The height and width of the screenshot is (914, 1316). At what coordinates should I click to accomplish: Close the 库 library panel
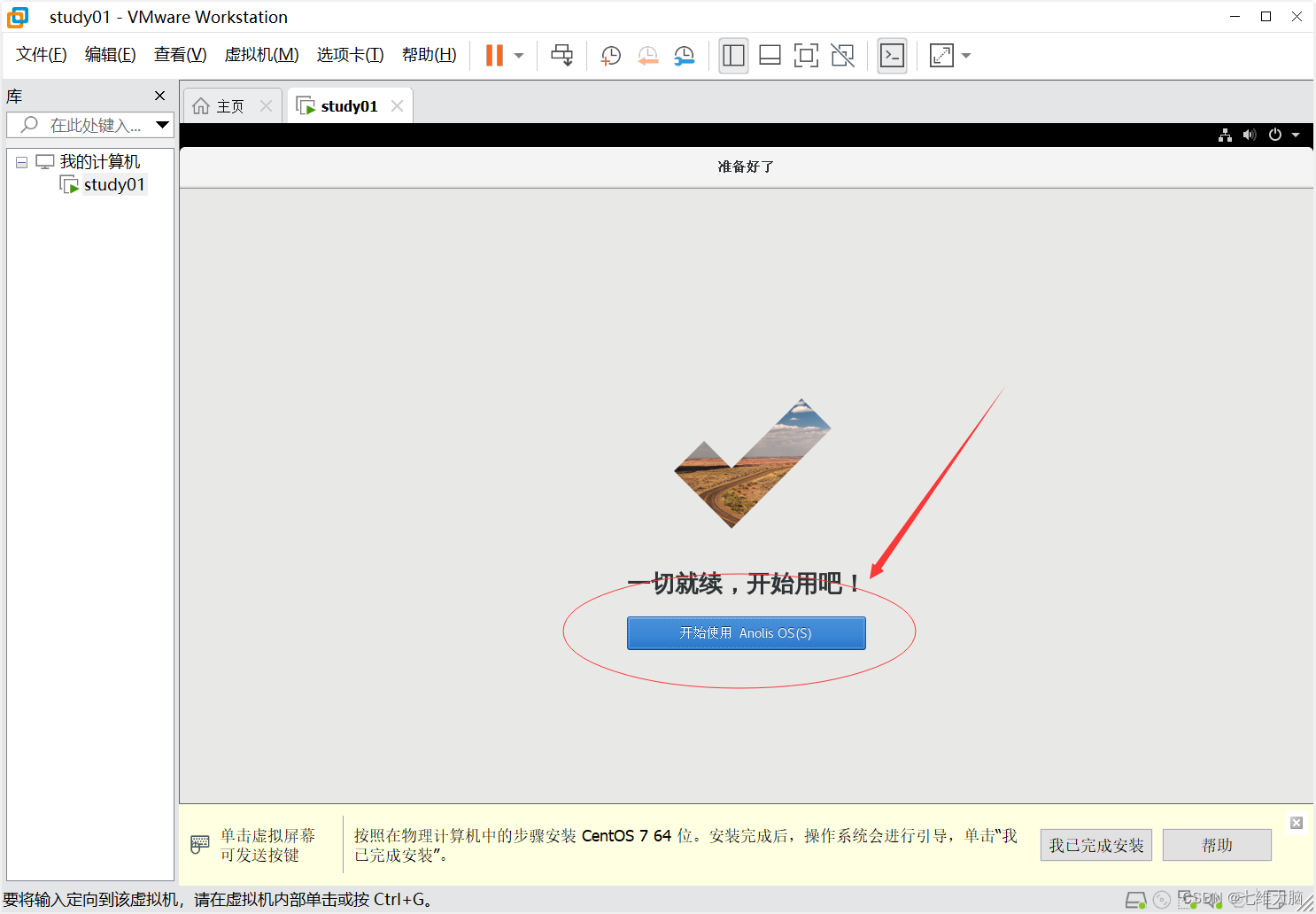pyautogui.click(x=159, y=96)
